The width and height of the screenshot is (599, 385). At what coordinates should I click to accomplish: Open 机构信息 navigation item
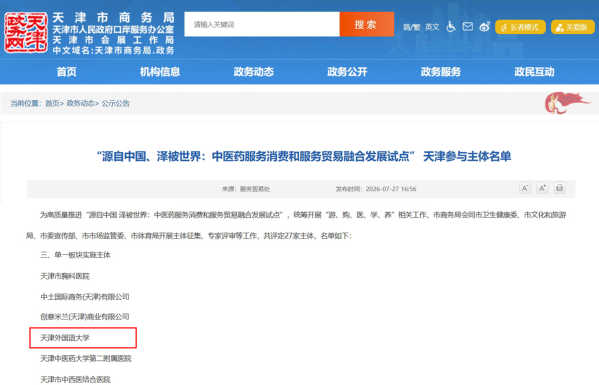coord(160,72)
